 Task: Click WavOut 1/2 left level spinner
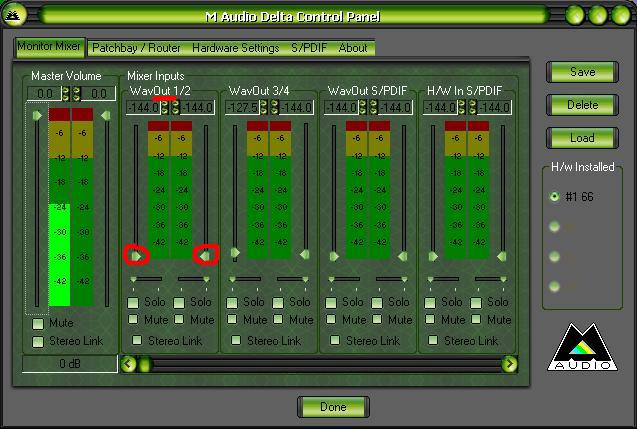pyautogui.click(x=165, y=108)
